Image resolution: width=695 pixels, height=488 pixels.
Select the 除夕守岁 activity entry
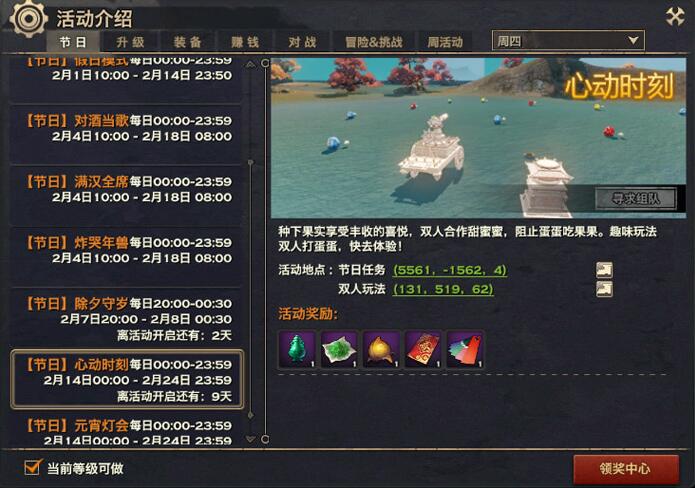[x=127, y=319]
